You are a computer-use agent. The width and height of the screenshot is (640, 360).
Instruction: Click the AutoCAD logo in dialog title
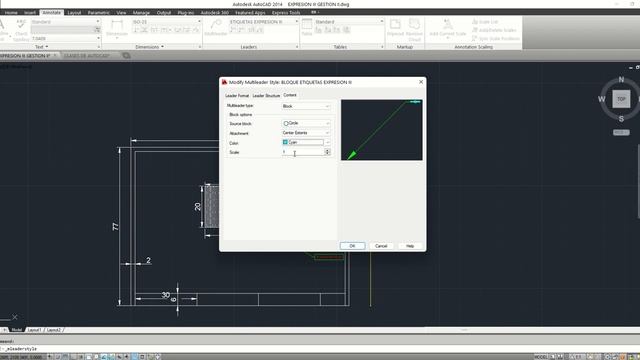224,82
